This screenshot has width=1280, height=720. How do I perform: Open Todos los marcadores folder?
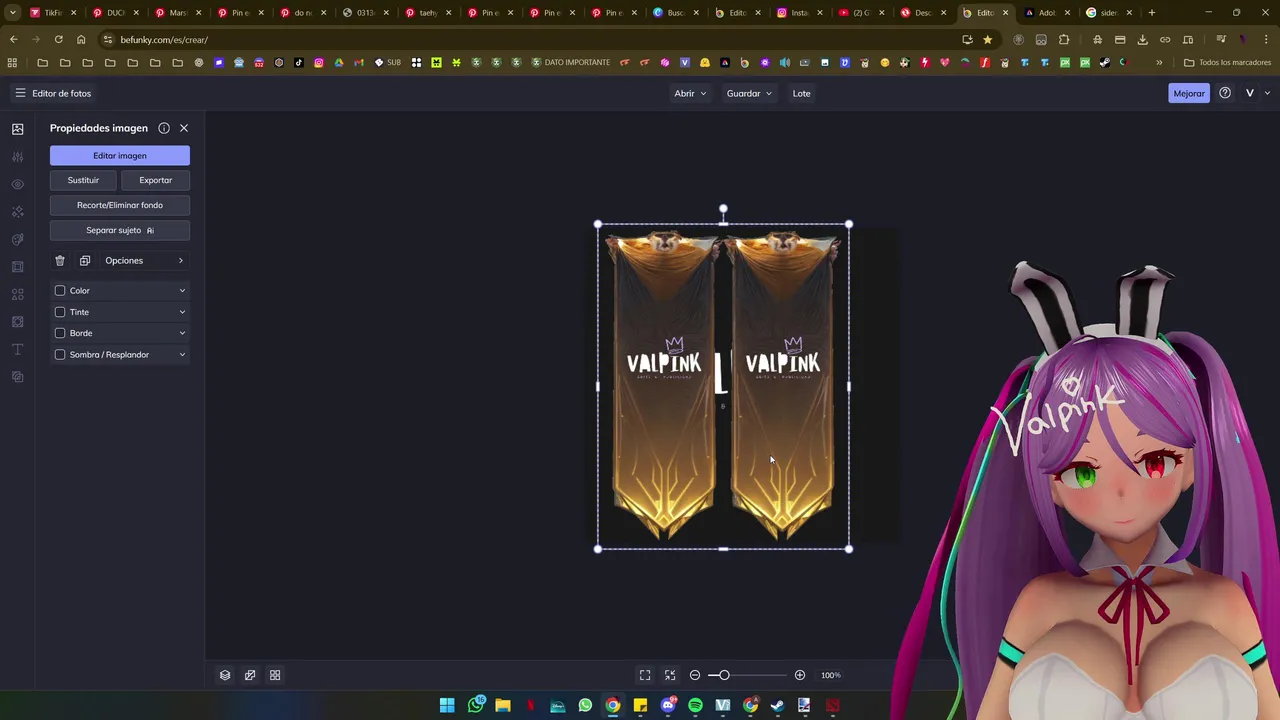[x=1227, y=62]
